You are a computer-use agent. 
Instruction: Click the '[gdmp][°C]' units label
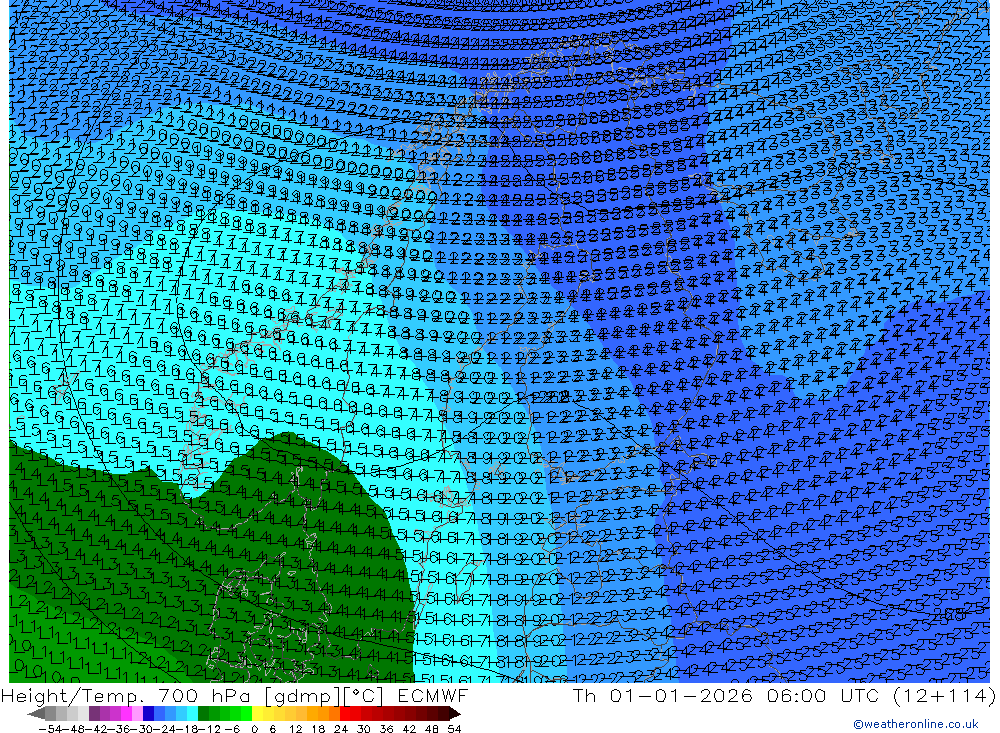click(324, 695)
